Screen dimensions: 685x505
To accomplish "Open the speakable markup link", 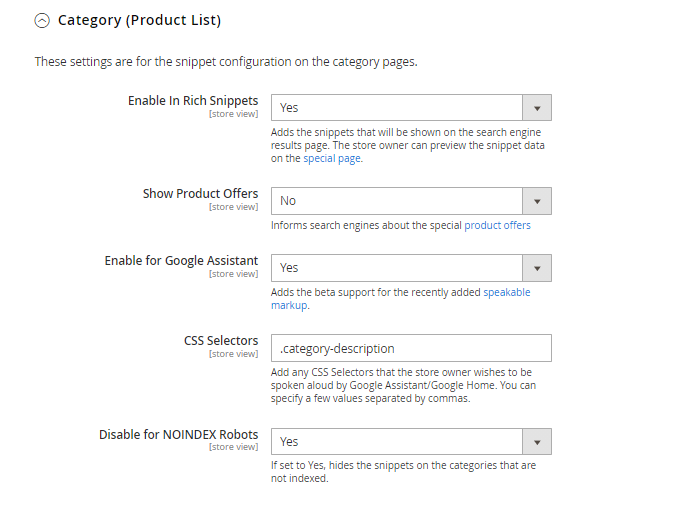I will click(506, 293).
